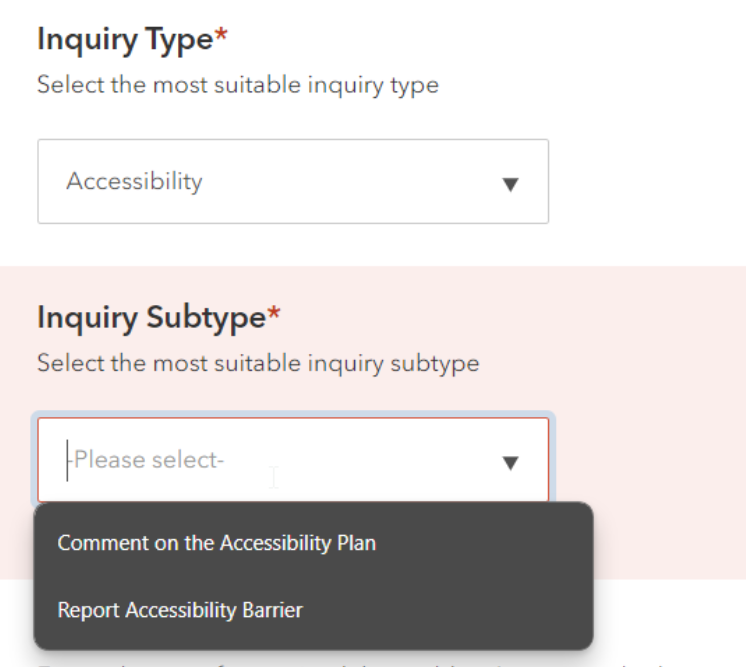Click the text caret before Please select
Screen dimensions: 746x667
coord(68,460)
